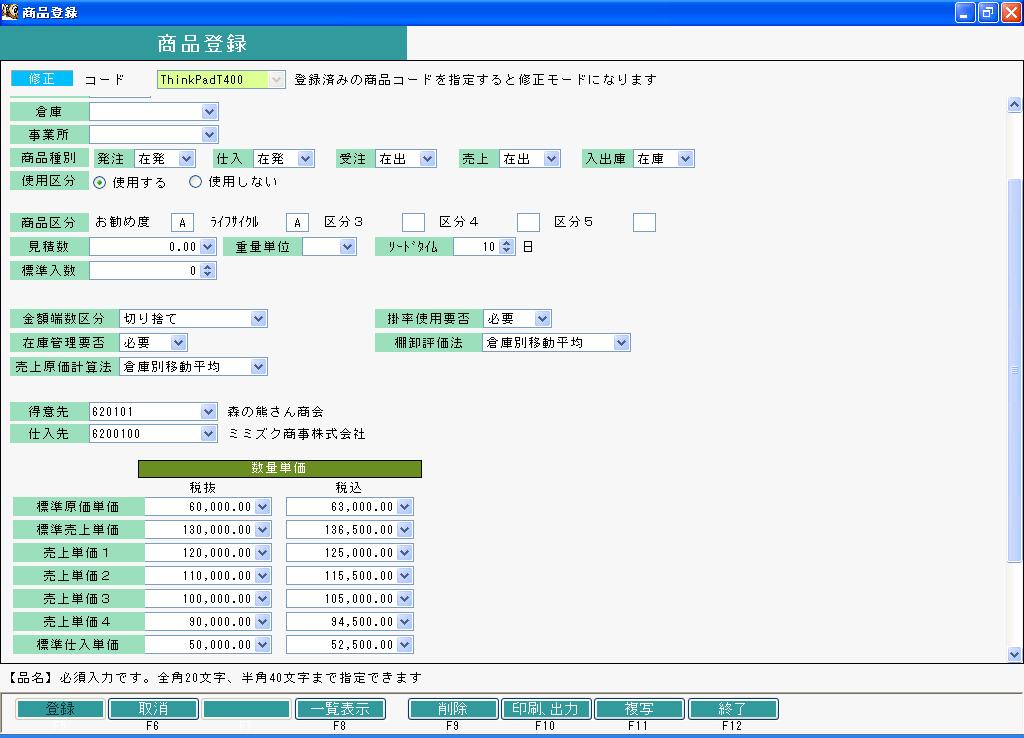Expand the 仕入 product type dropdown
The height and width of the screenshot is (738, 1024).
coord(305,159)
